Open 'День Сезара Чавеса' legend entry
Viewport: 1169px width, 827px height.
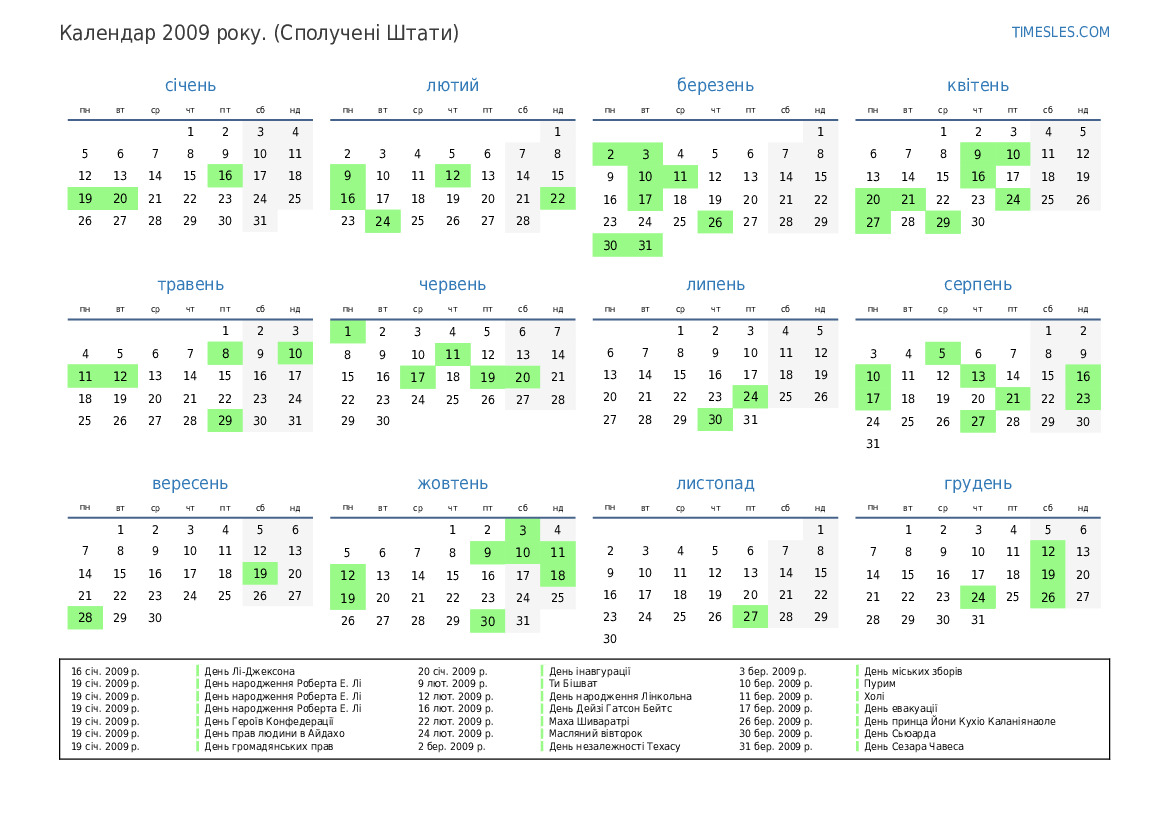pos(914,746)
